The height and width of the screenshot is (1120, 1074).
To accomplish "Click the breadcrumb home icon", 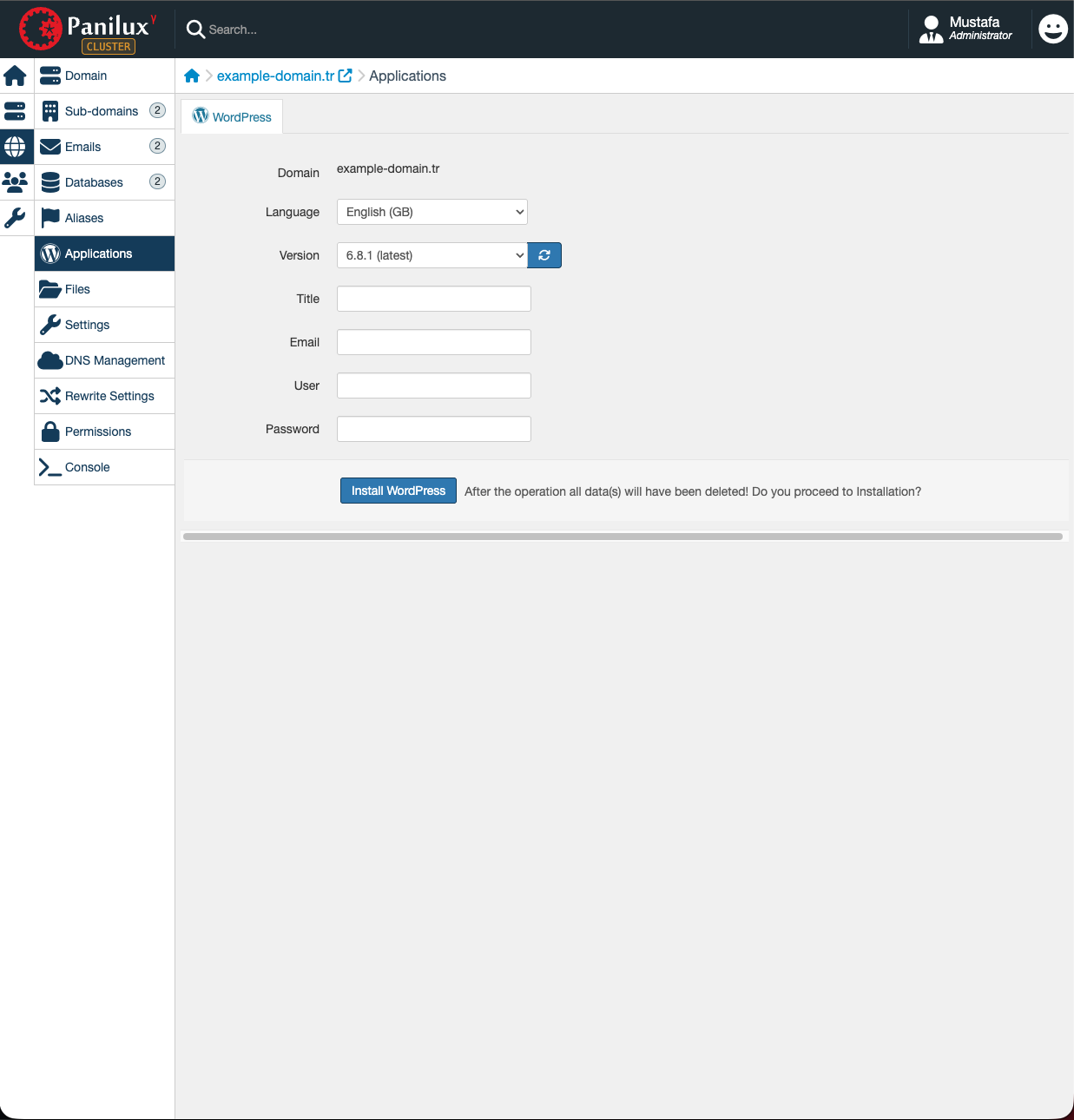I will (x=192, y=76).
